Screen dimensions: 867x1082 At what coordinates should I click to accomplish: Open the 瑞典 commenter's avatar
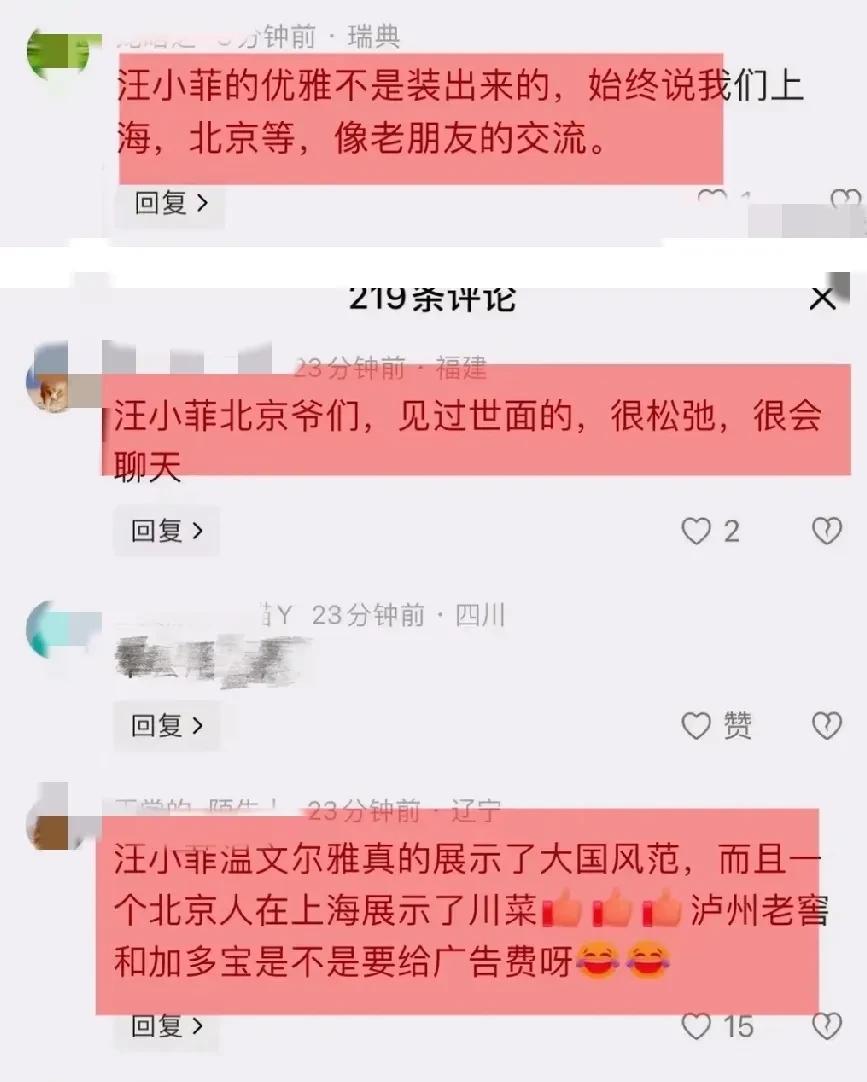click(59, 52)
